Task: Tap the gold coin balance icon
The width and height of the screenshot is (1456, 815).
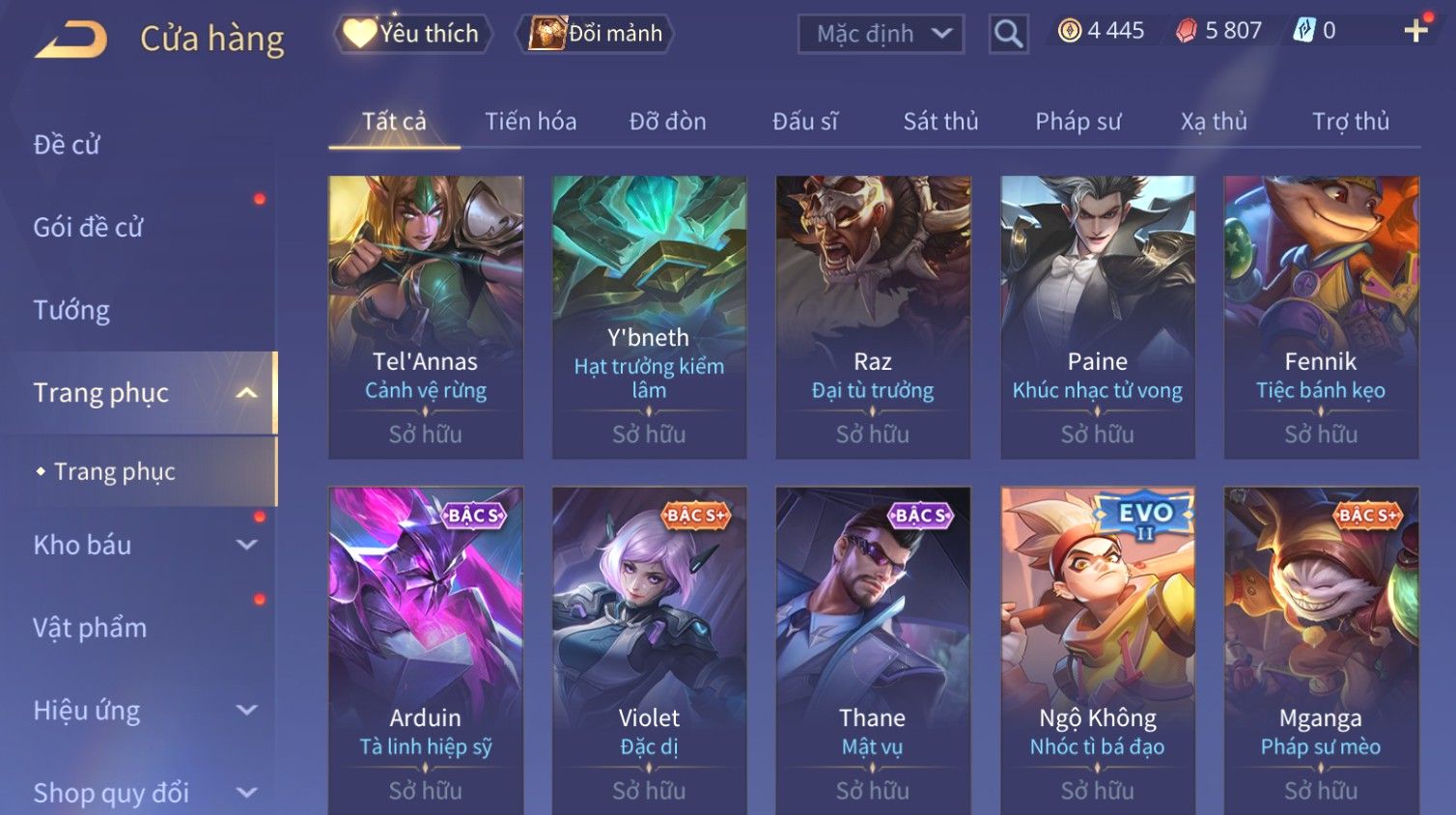Action: (x=1070, y=31)
